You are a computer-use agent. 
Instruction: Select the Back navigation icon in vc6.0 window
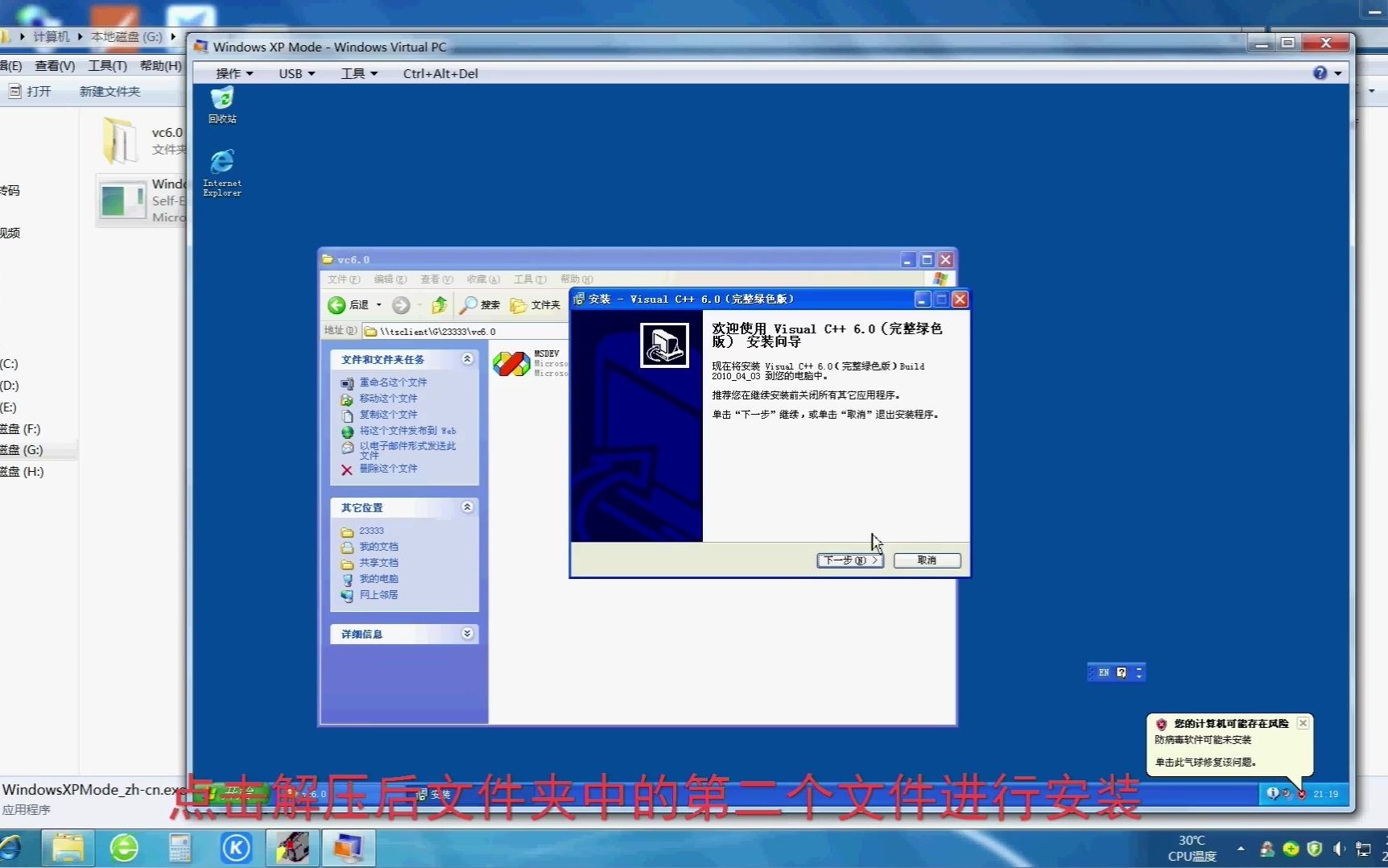(x=338, y=305)
